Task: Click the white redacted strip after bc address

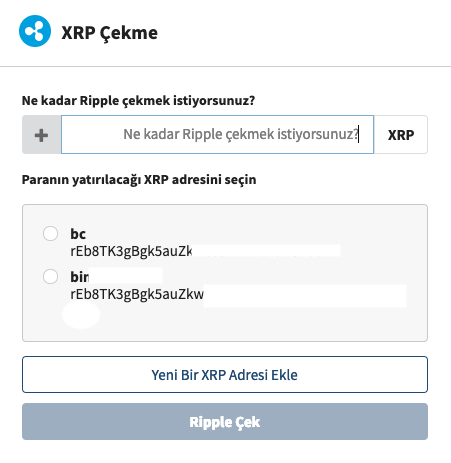Action: coord(267,251)
